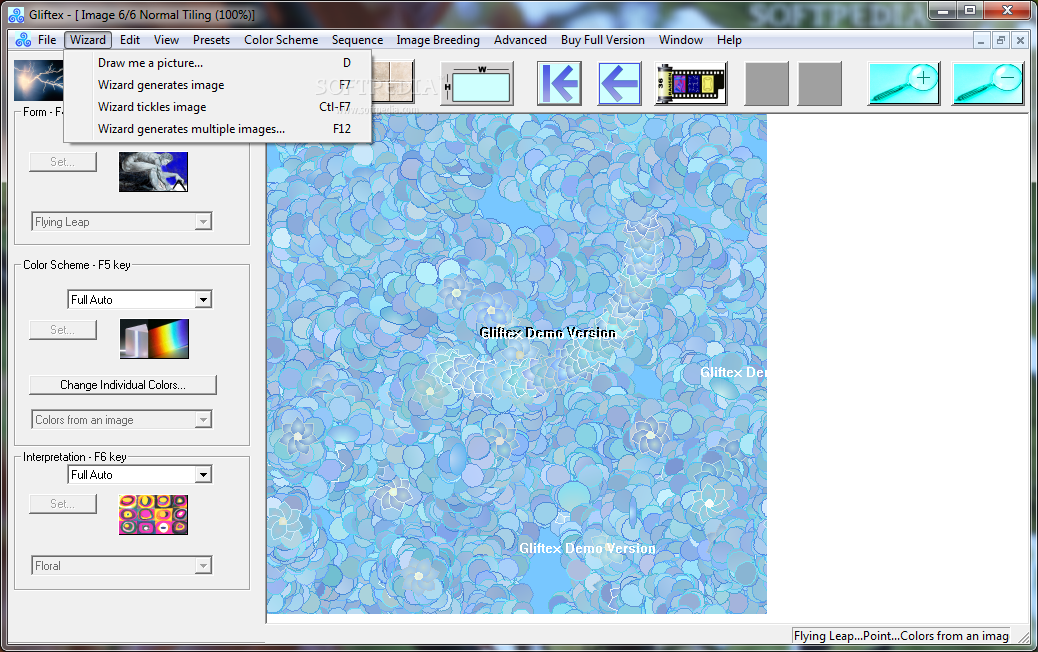Expand the Interpretation Full Auto dropdown
The height and width of the screenshot is (652, 1038).
203,475
